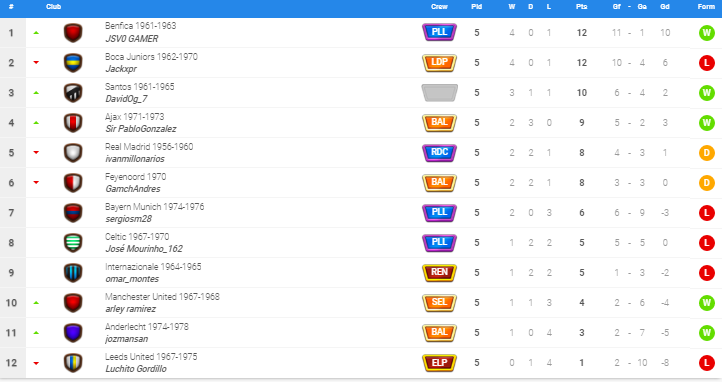Open manager JSV0 GAMER's profile link
The height and width of the screenshot is (382, 722).
(132, 39)
